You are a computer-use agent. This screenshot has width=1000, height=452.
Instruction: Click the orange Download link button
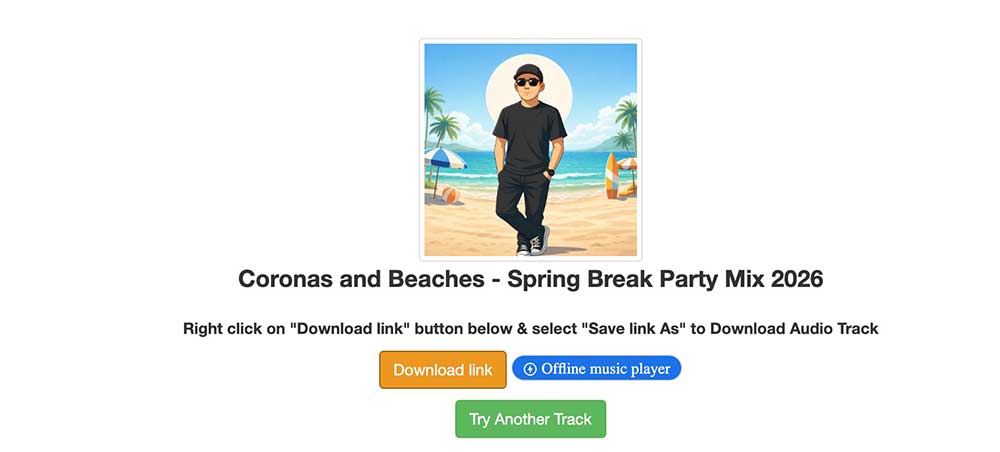click(x=442, y=370)
